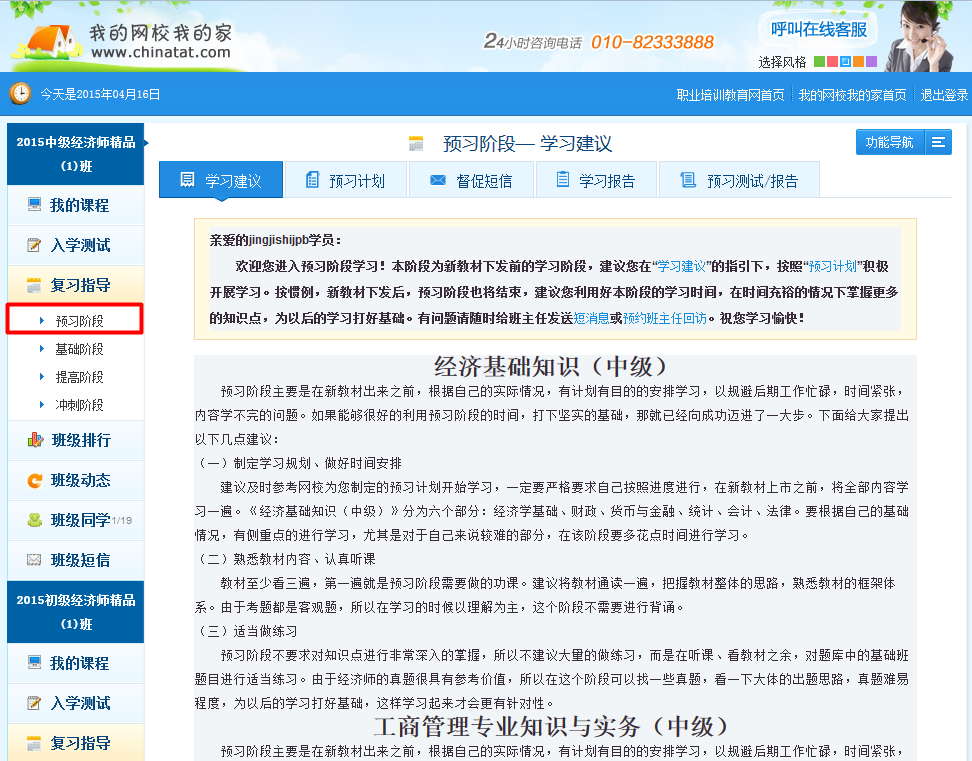The image size is (972, 761).
Task: Click the 班级同学 green people icon
Action: [x=34, y=520]
